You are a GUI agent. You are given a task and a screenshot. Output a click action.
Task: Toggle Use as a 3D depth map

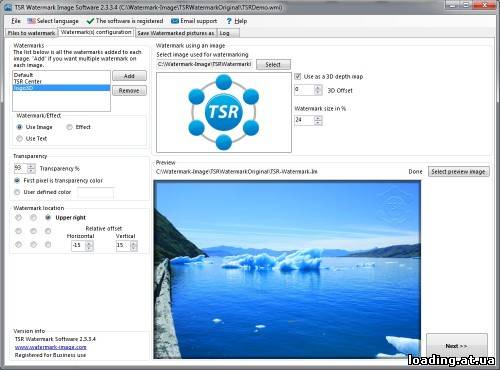(298, 76)
